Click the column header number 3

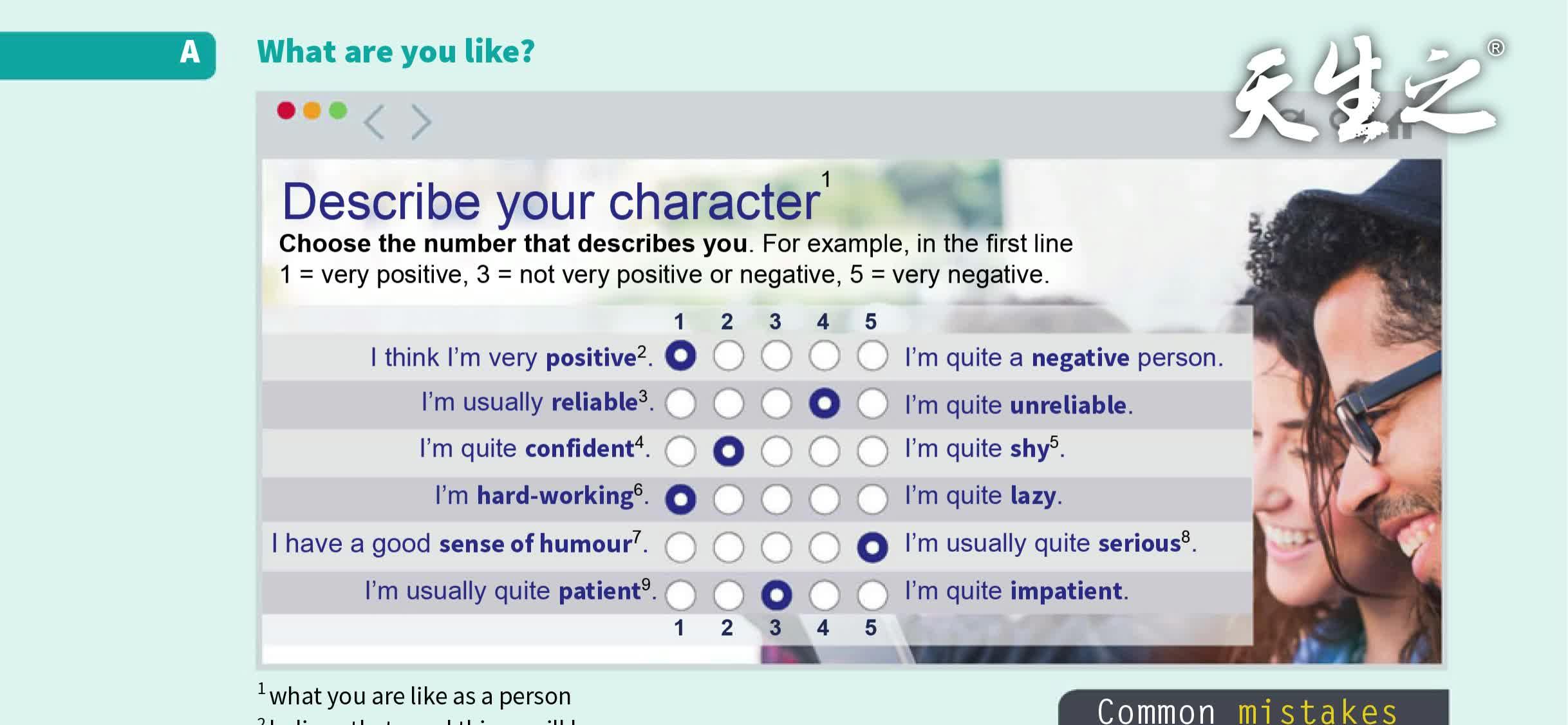click(x=776, y=320)
